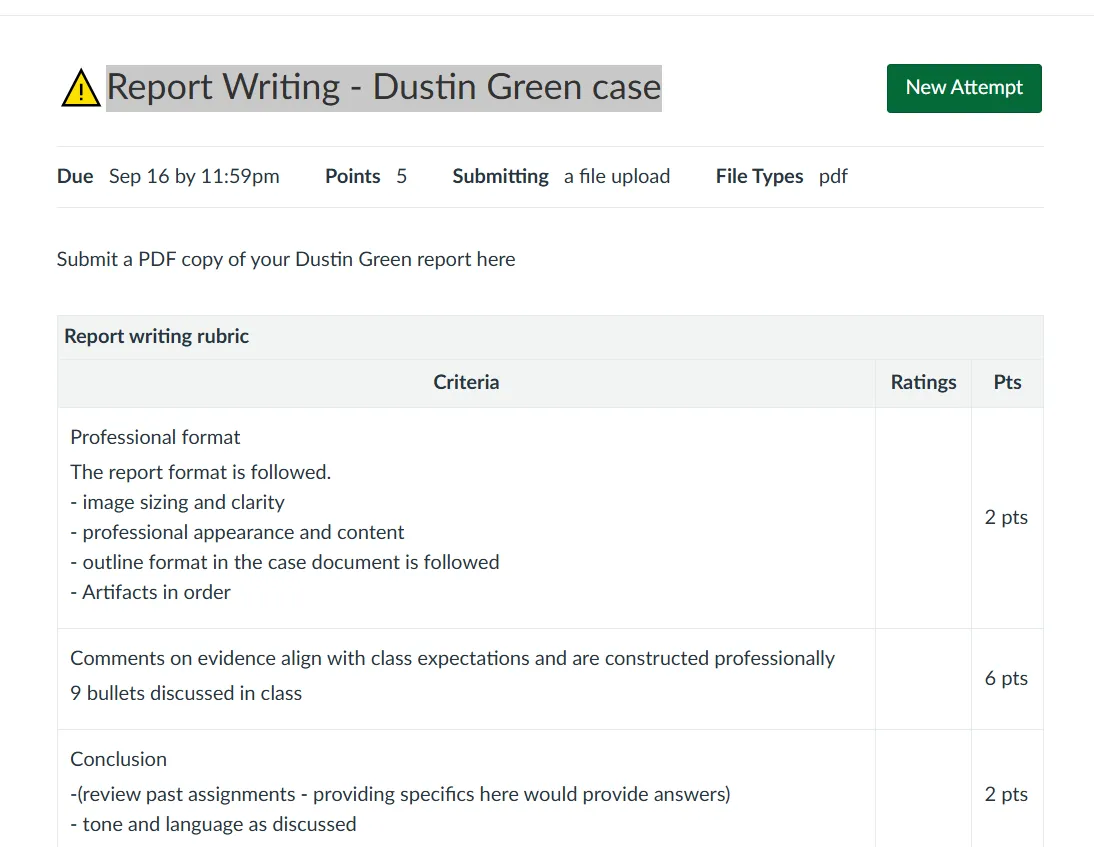Click the Professional format criterion title

click(155, 437)
